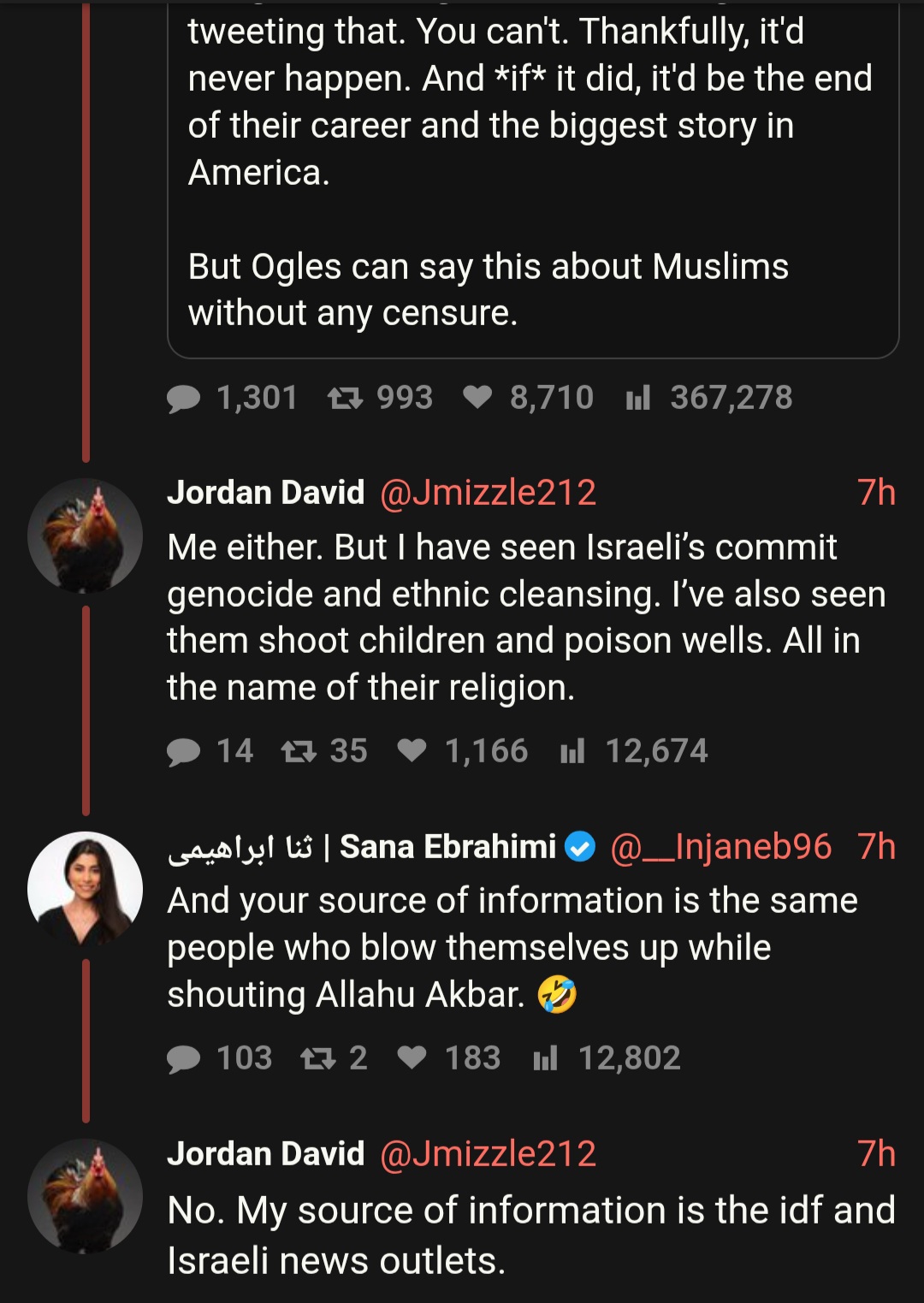Reply to Jordan David's genocide tweet
This screenshot has height=1303, width=924.
[183, 752]
